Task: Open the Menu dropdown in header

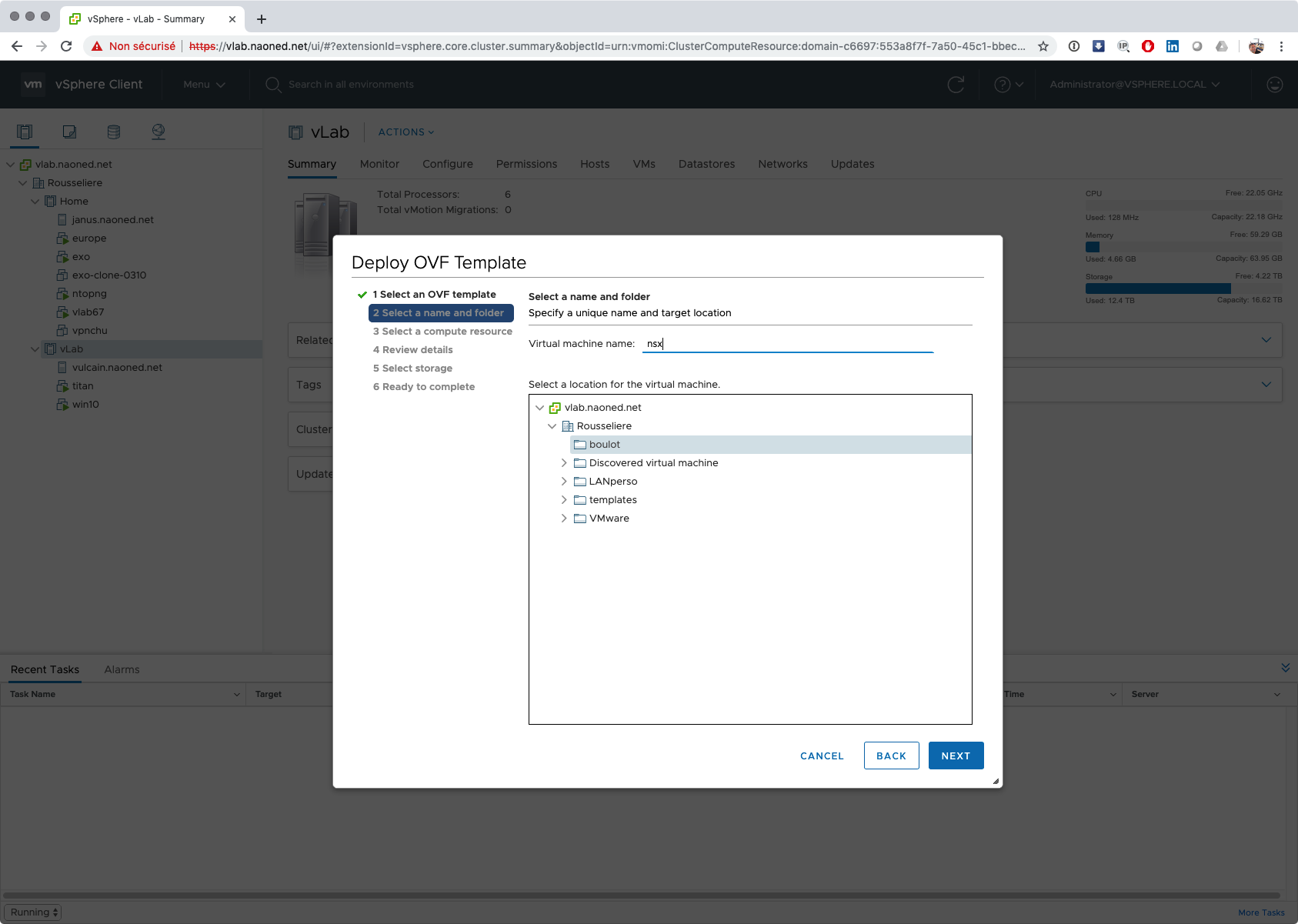Action: (204, 85)
